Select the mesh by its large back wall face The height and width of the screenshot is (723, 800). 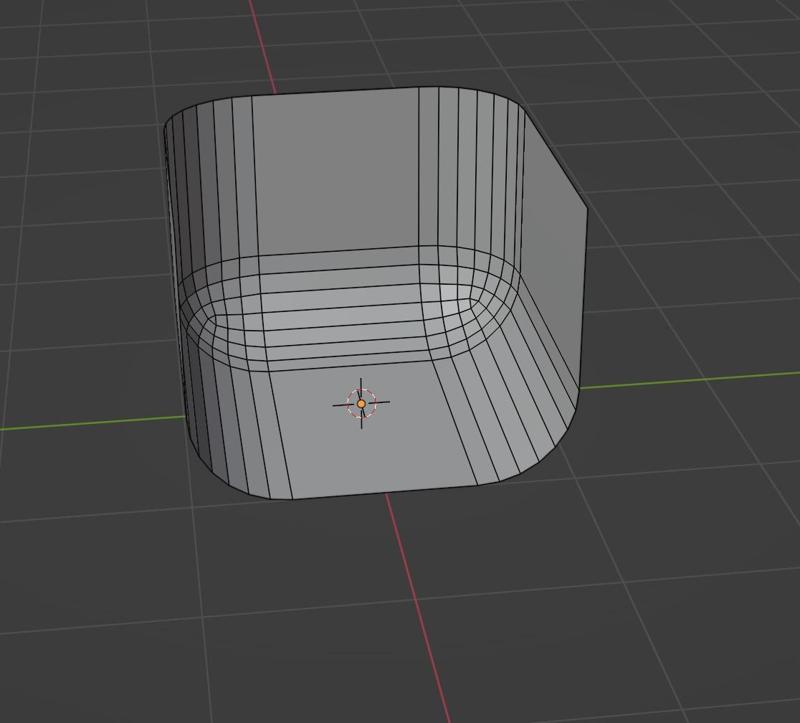coord(337,173)
